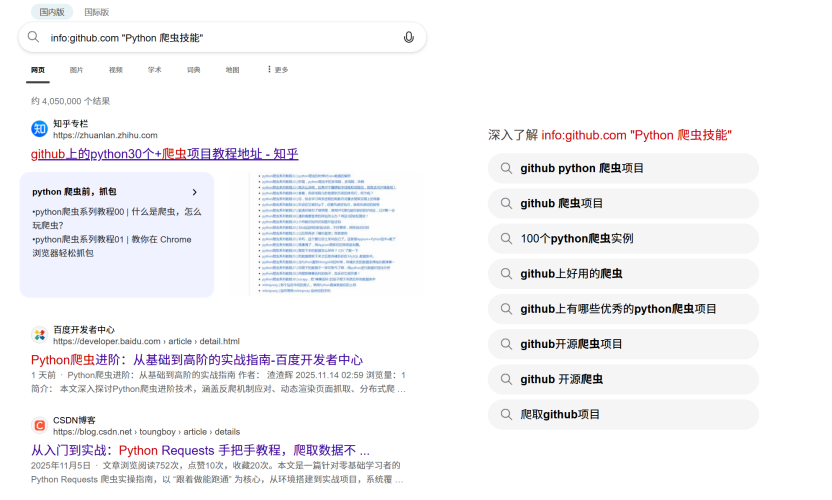Click magnifier icon beside 'github开源爬虫项目'
This screenshot has width=832, height=500.
tap(506, 344)
